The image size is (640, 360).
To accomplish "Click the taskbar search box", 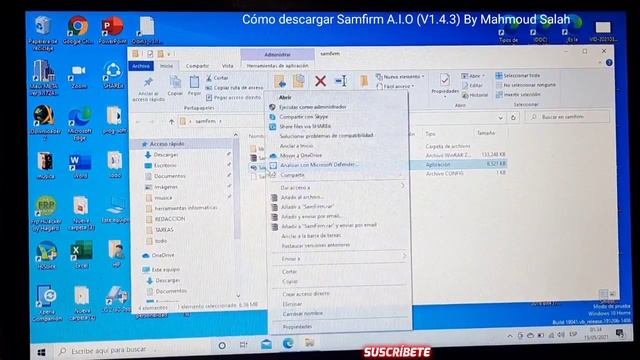I will 133,350.
